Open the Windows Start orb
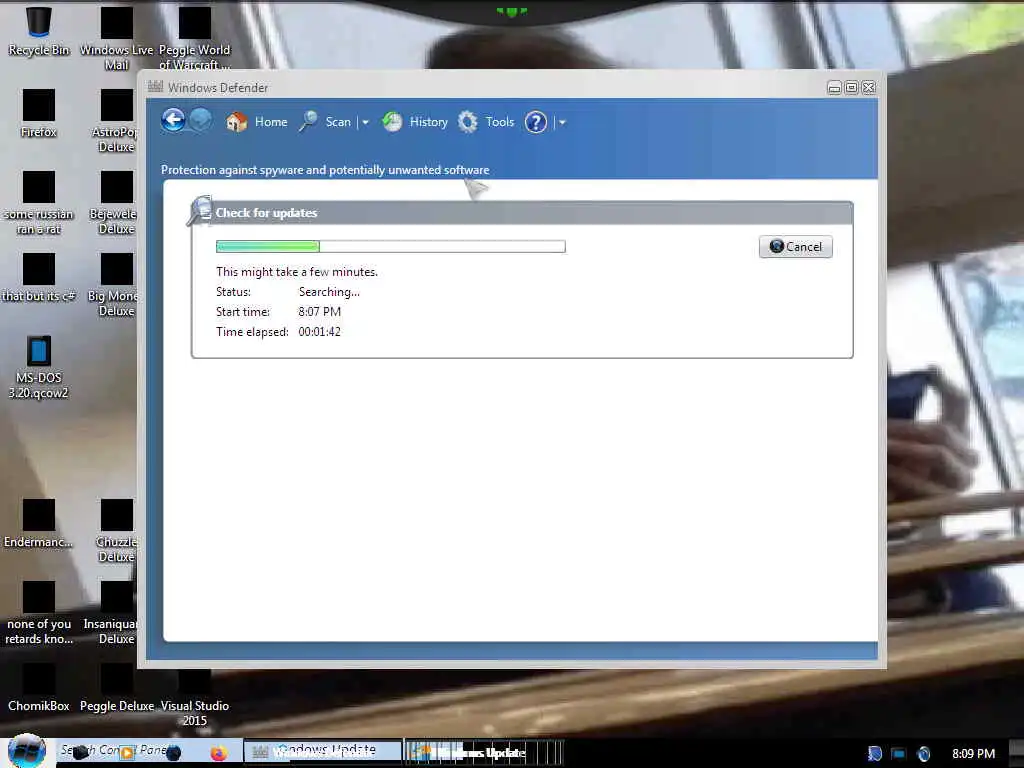 point(26,751)
